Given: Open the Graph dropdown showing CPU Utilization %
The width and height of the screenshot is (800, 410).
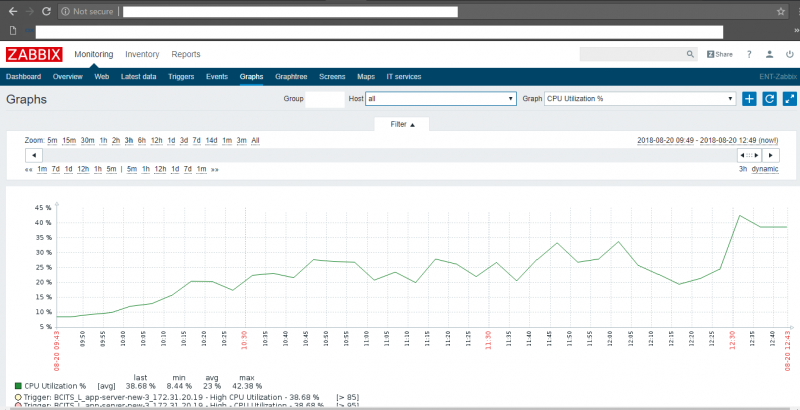Looking at the screenshot, I should pos(641,99).
